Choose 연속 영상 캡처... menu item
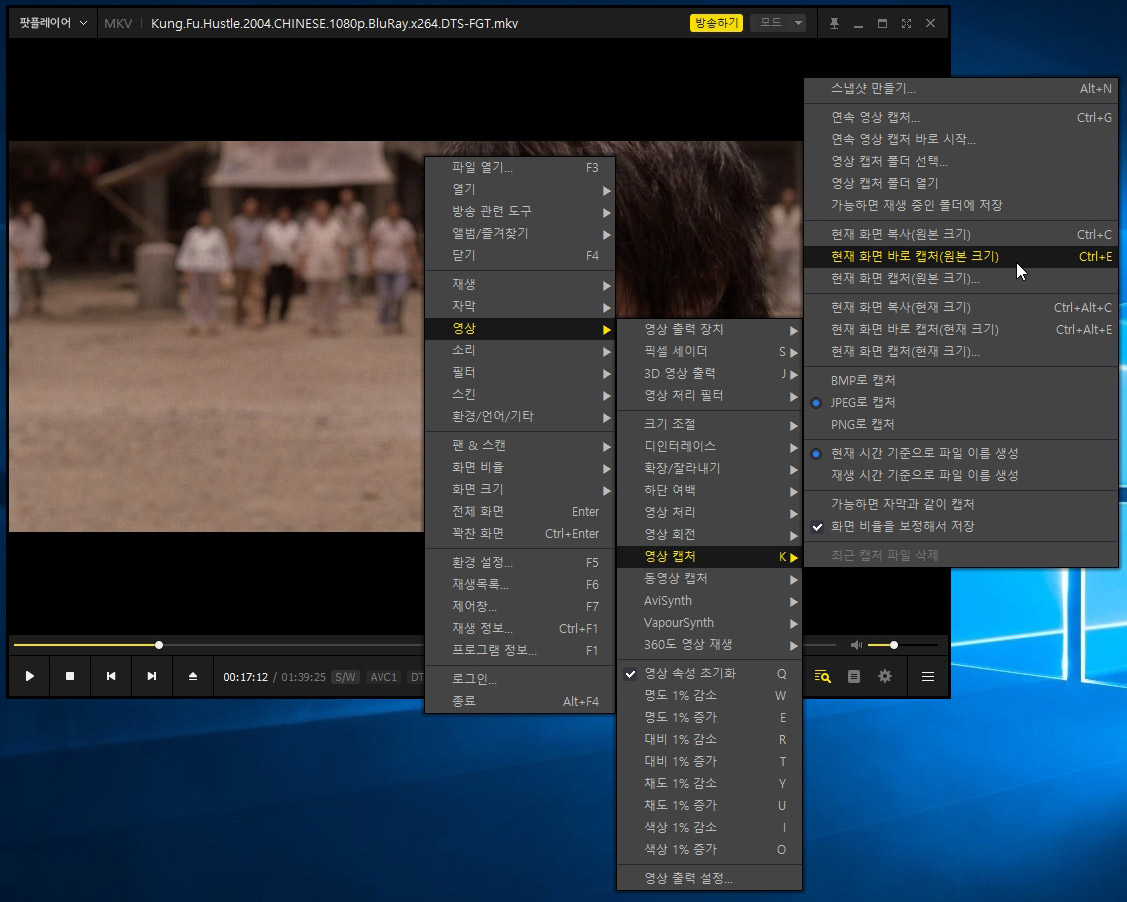1127x902 pixels. 961,118
